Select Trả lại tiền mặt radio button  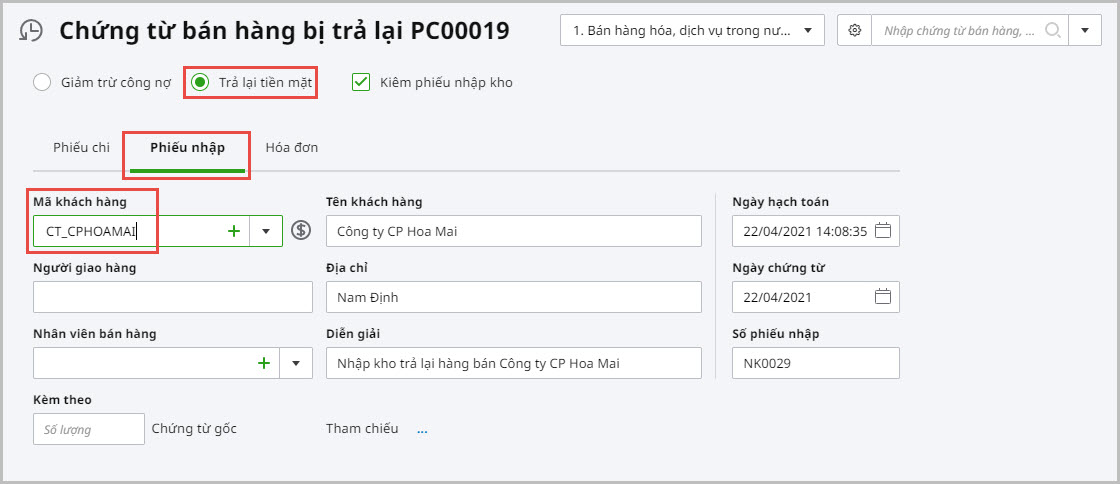pyautogui.click(x=200, y=83)
